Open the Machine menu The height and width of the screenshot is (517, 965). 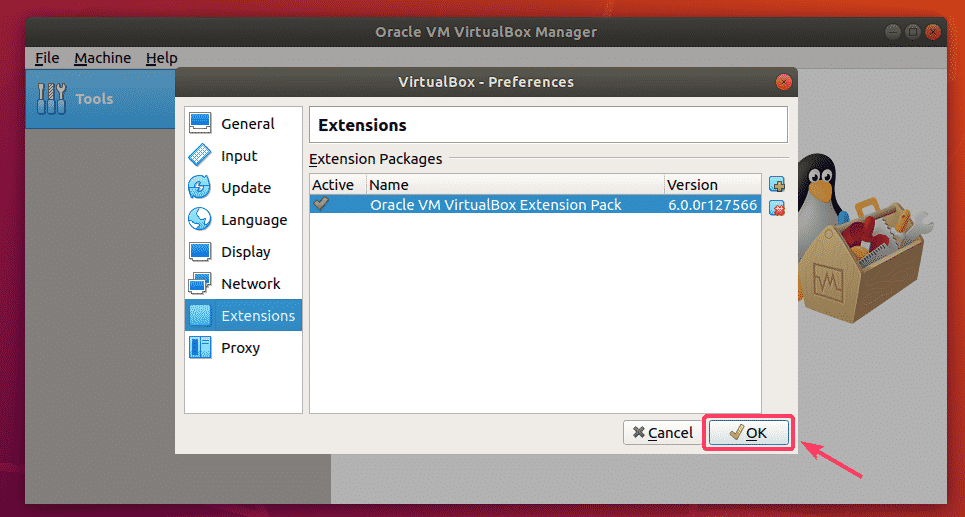(x=102, y=58)
